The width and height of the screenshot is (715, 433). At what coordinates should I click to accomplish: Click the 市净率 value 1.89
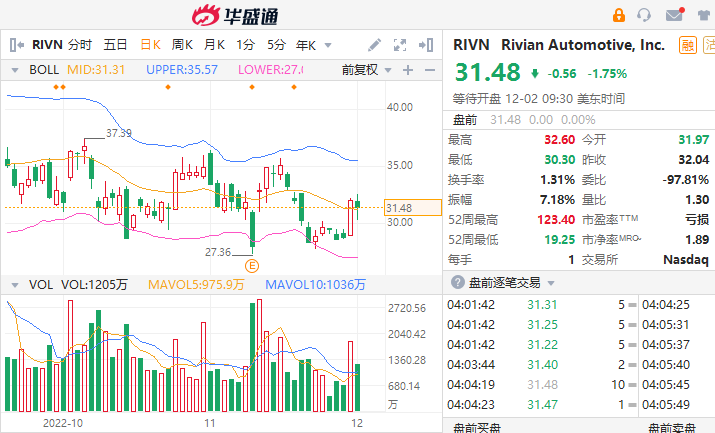pyautogui.click(x=697, y=240)
